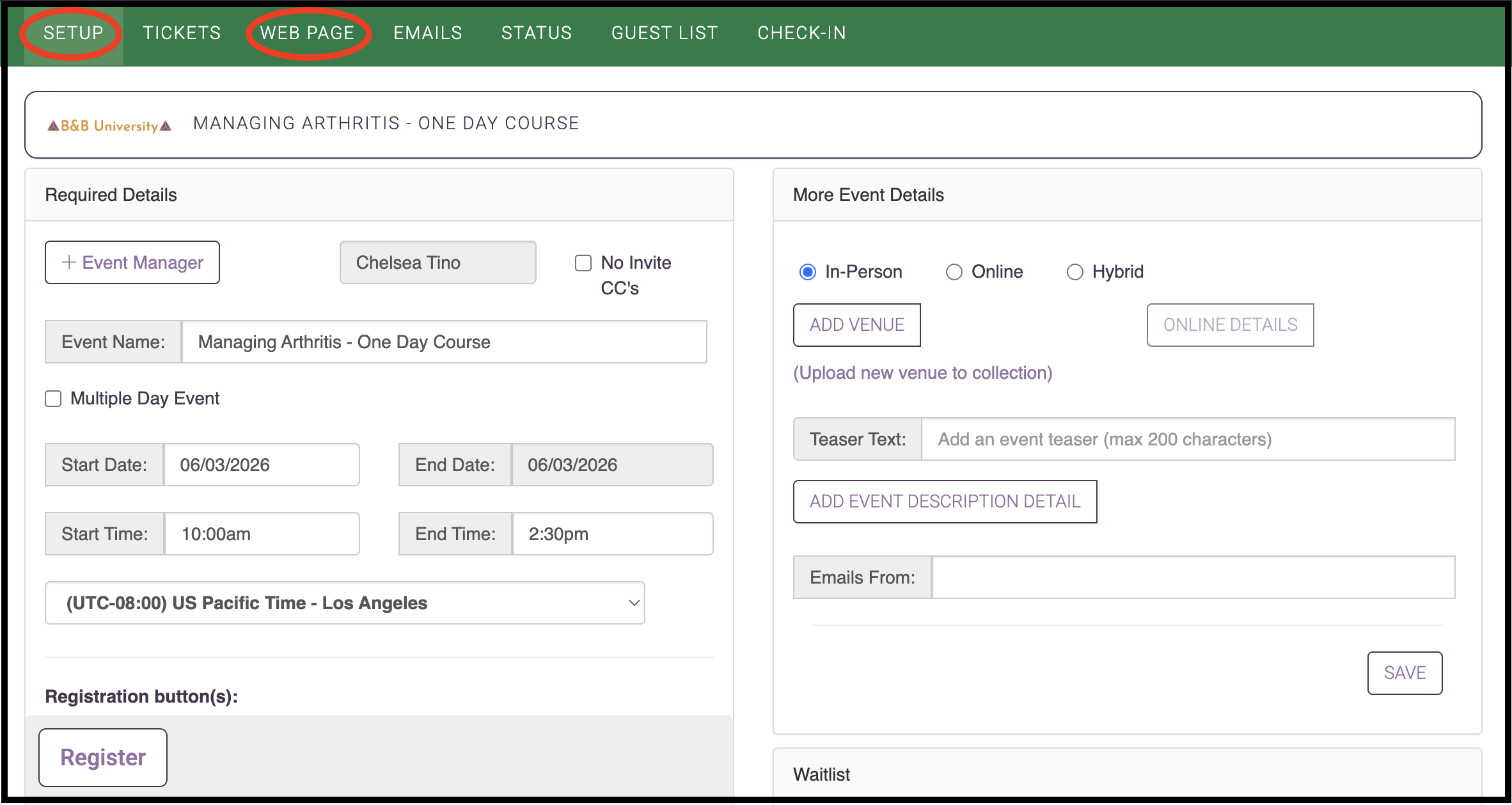Click the End Time field 2:30pm
The width and height of the screenshot is (1512, 805).
613,534
